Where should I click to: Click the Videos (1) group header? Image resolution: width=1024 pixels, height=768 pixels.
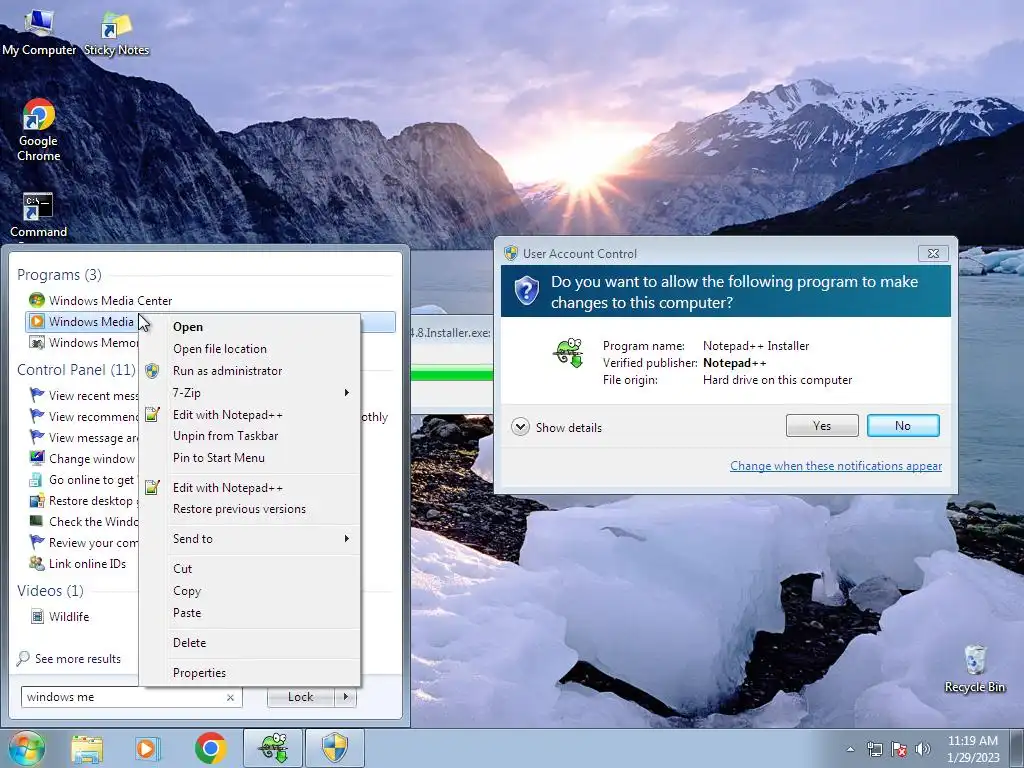coord(50,591)
